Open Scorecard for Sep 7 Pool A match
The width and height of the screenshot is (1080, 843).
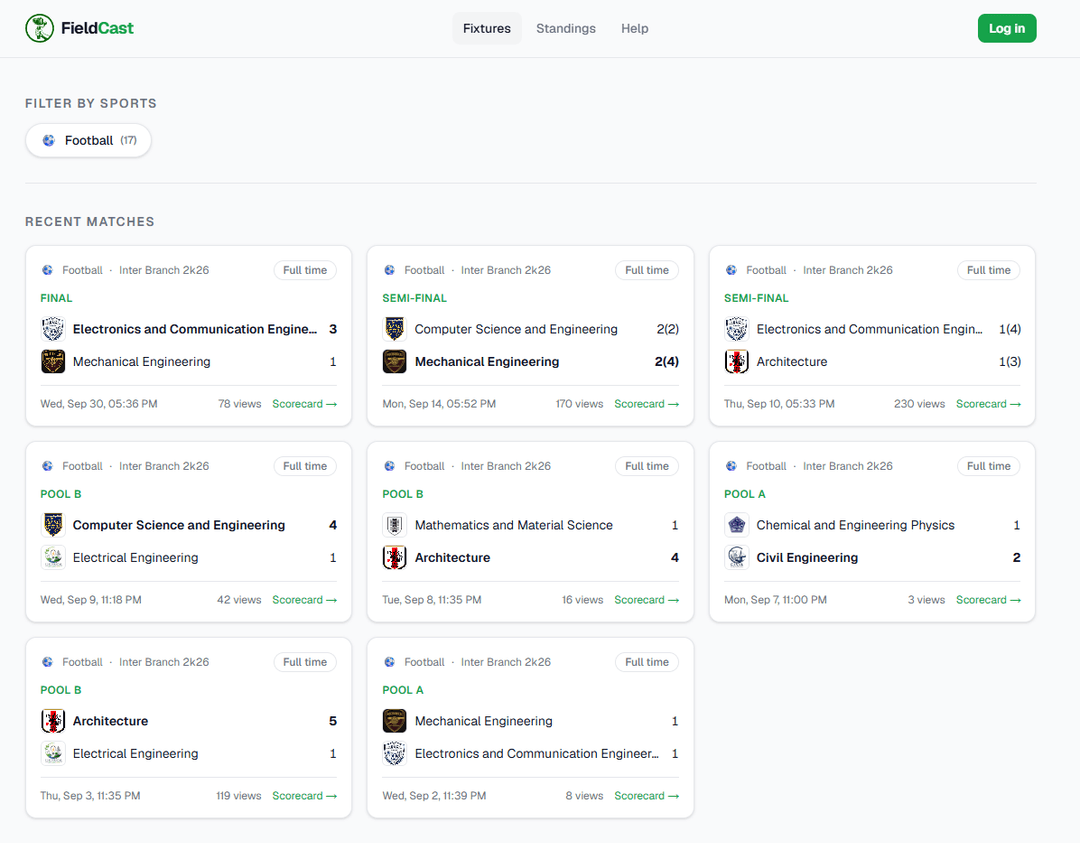pyautogui.click(x=988, y=600)
